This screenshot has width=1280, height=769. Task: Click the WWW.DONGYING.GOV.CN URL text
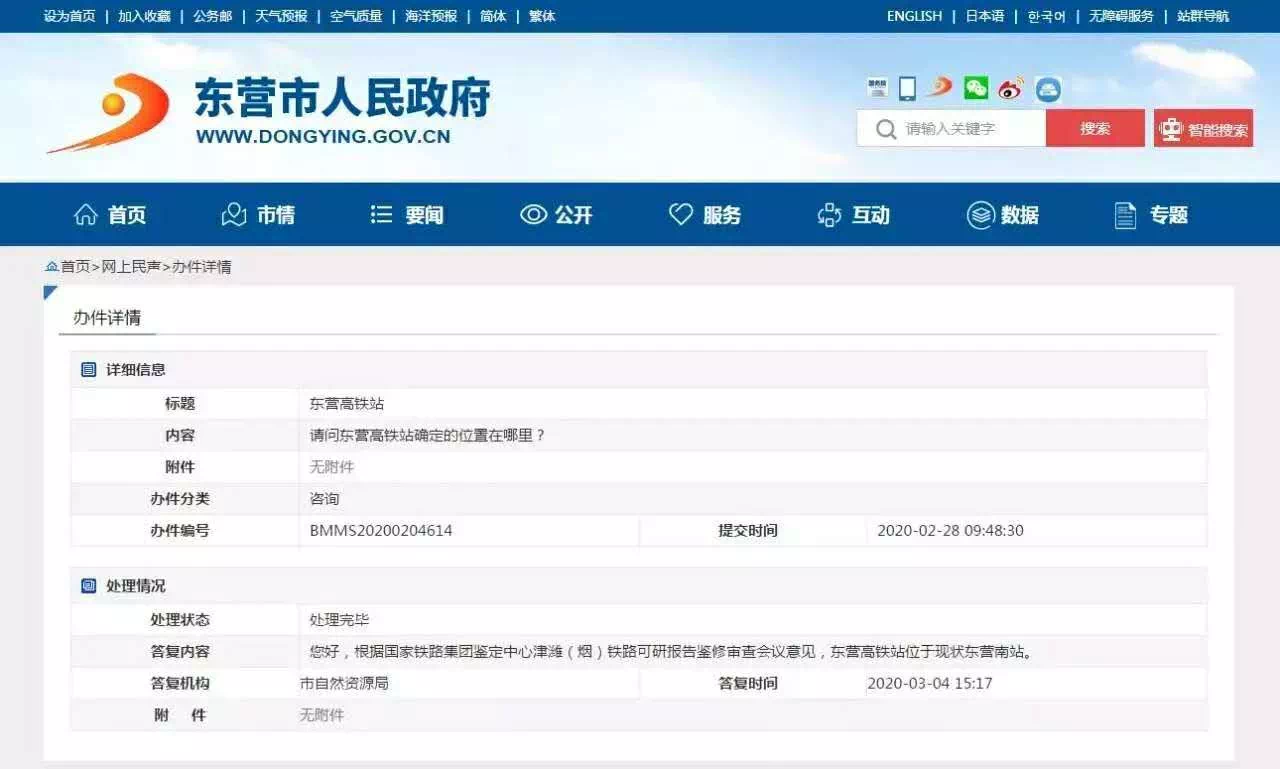(x=323, y=137)
